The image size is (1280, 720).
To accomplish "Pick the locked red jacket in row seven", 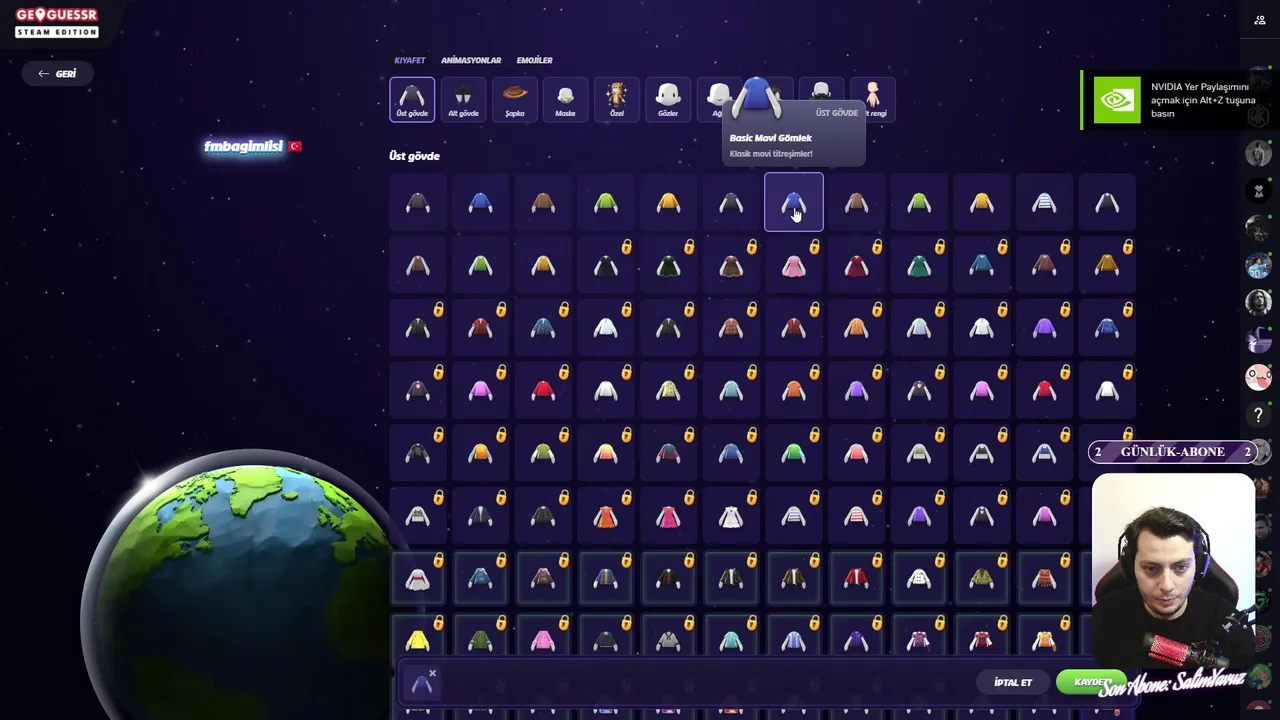I will pos(856,578).
